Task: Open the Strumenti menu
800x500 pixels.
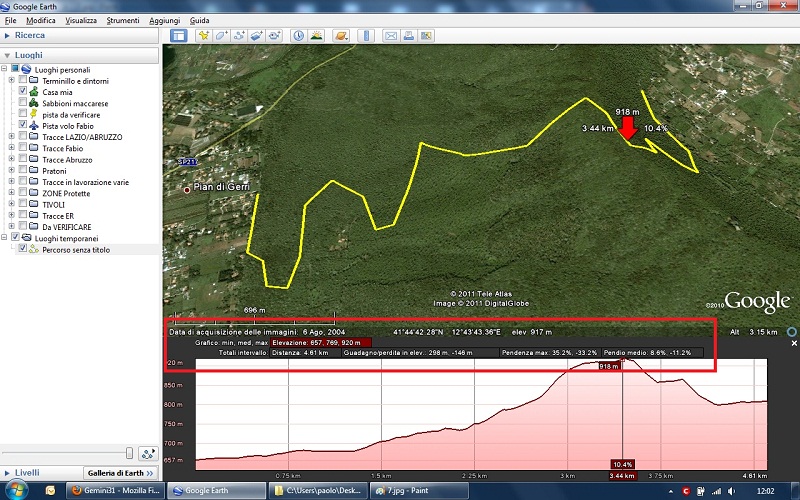Action: click(122, 20)
